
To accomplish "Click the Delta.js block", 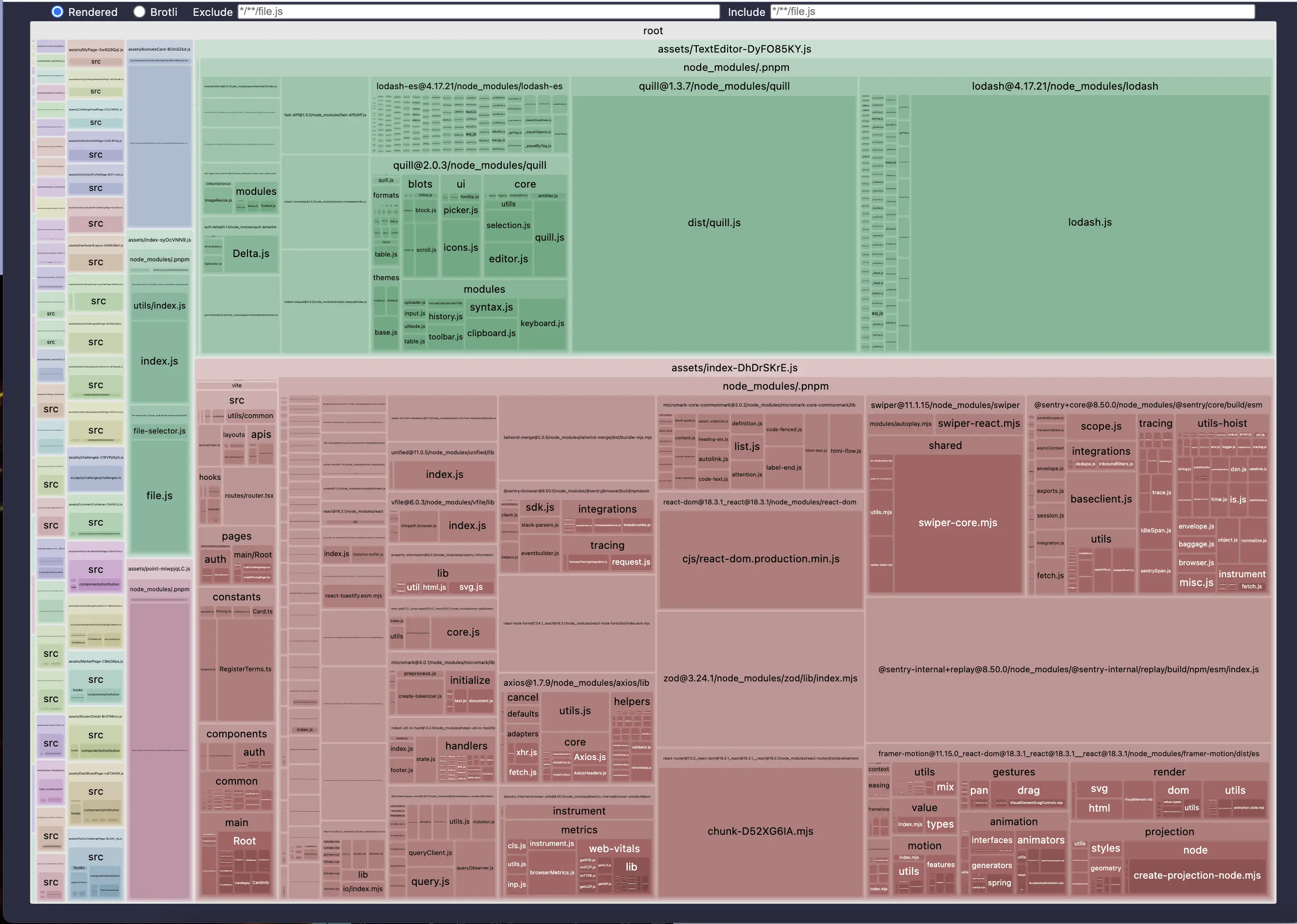I will tap(251, 254).
